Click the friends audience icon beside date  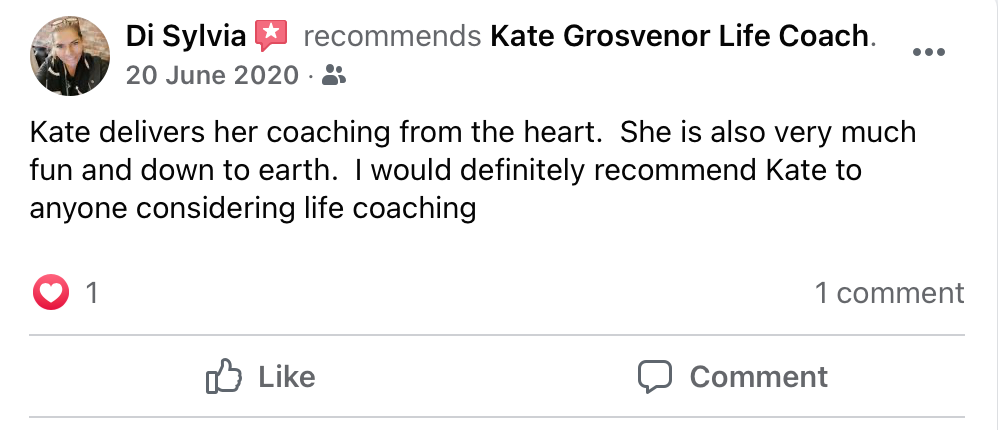335,75
